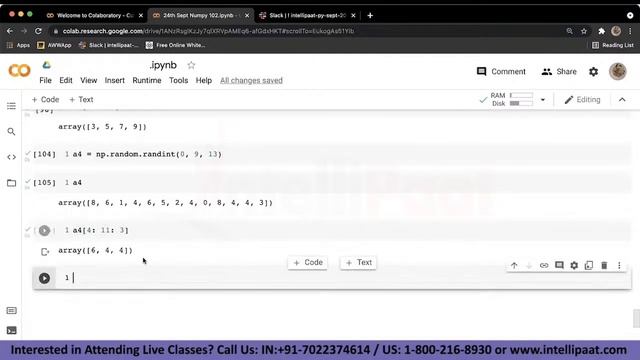Collapse the header with the chevron
The image size is (640, 360).
pos(622,100)
